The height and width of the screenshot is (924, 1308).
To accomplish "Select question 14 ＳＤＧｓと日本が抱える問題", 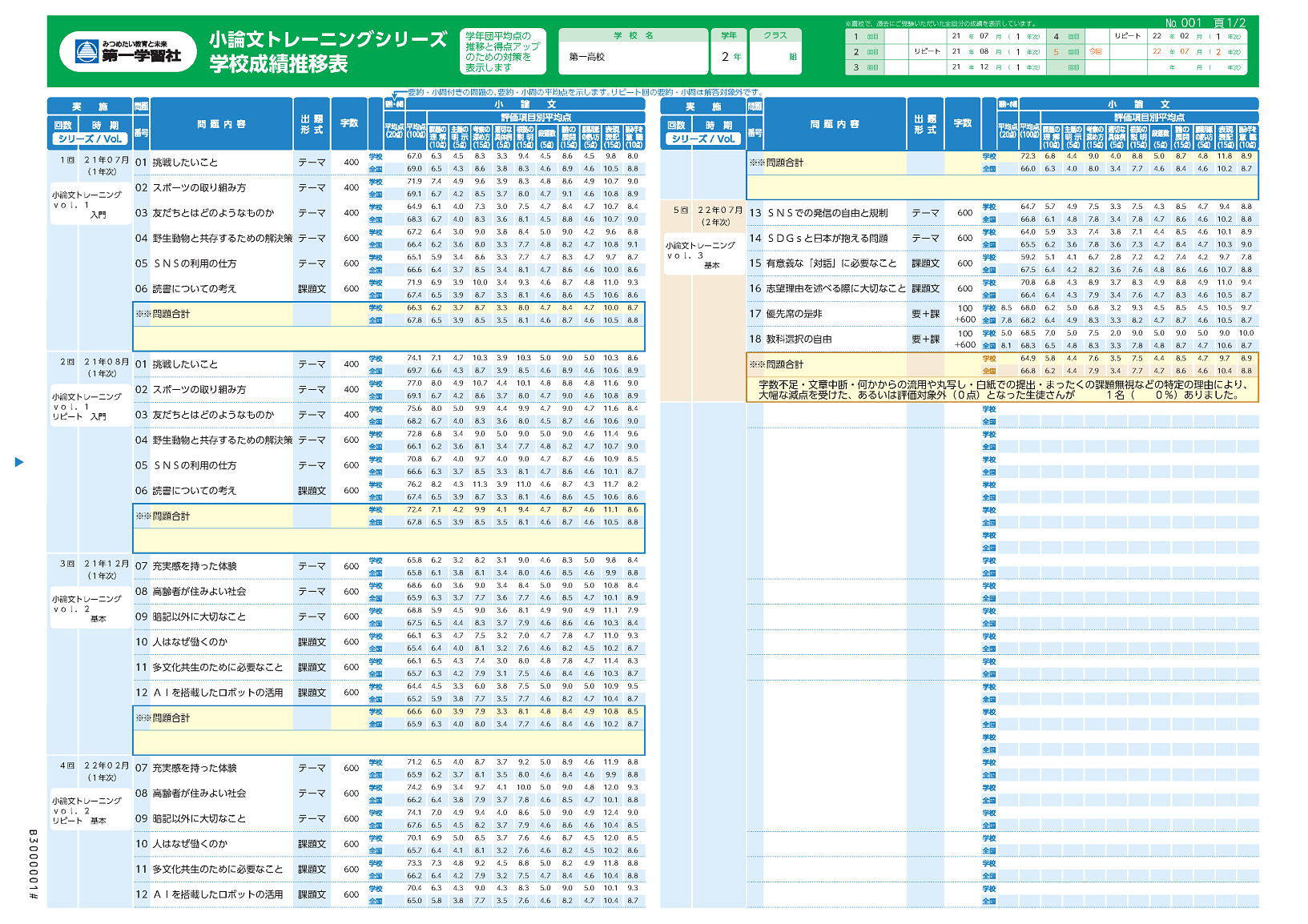I will [819, 239].
